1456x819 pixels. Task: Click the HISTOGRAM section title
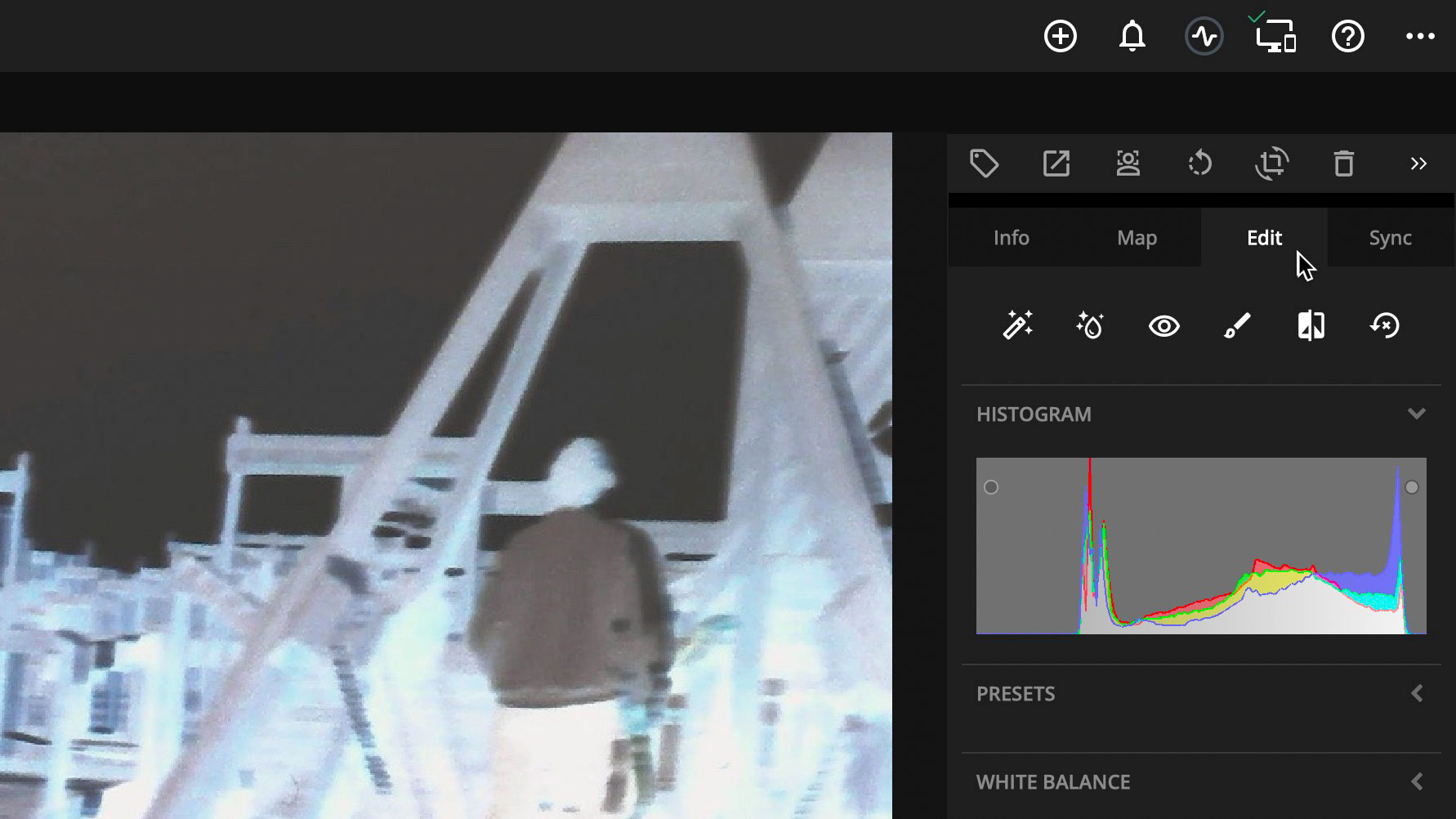tap(1034, 414)
